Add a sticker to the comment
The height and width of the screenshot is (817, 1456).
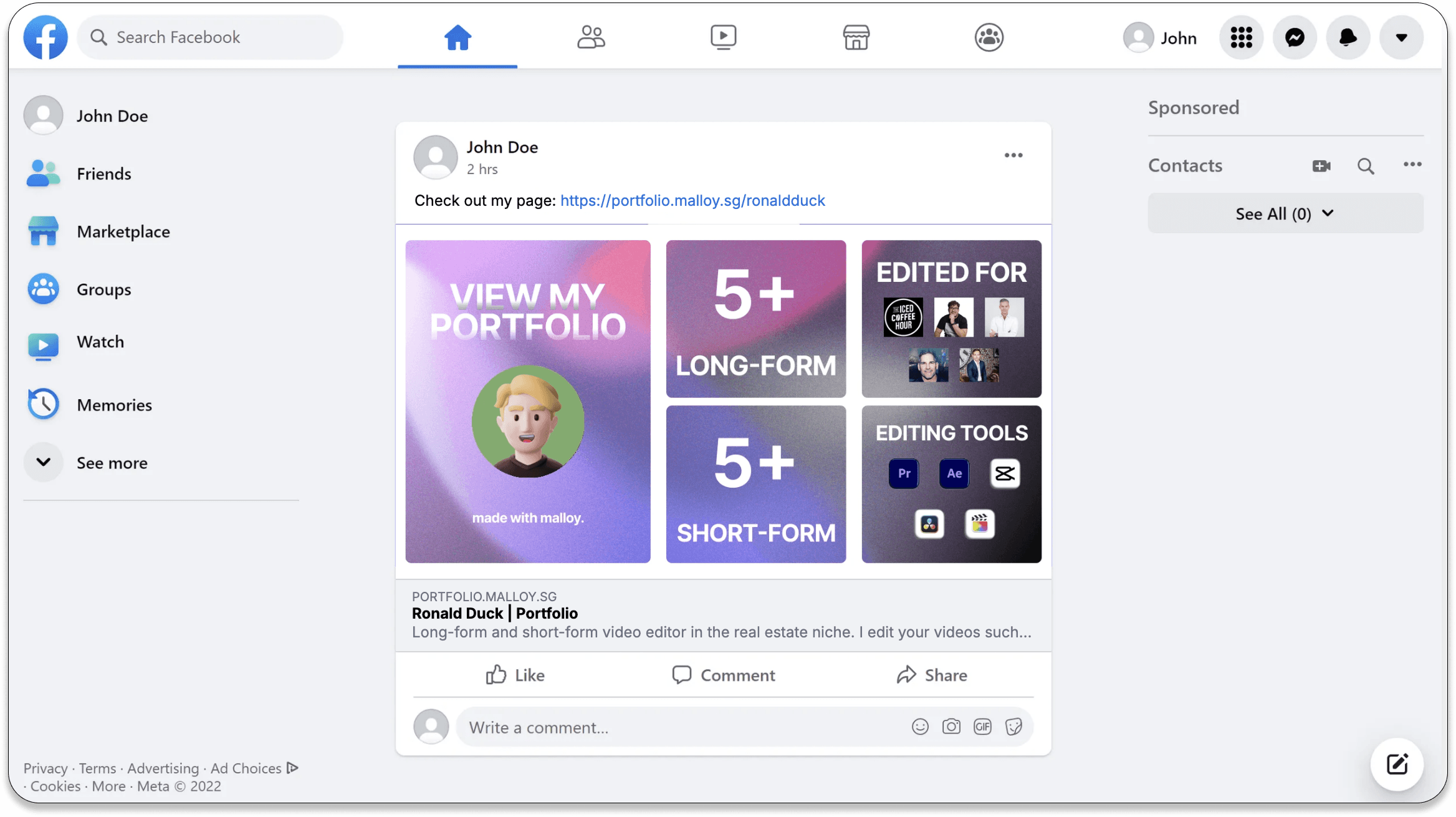[x=1013, y=727]
